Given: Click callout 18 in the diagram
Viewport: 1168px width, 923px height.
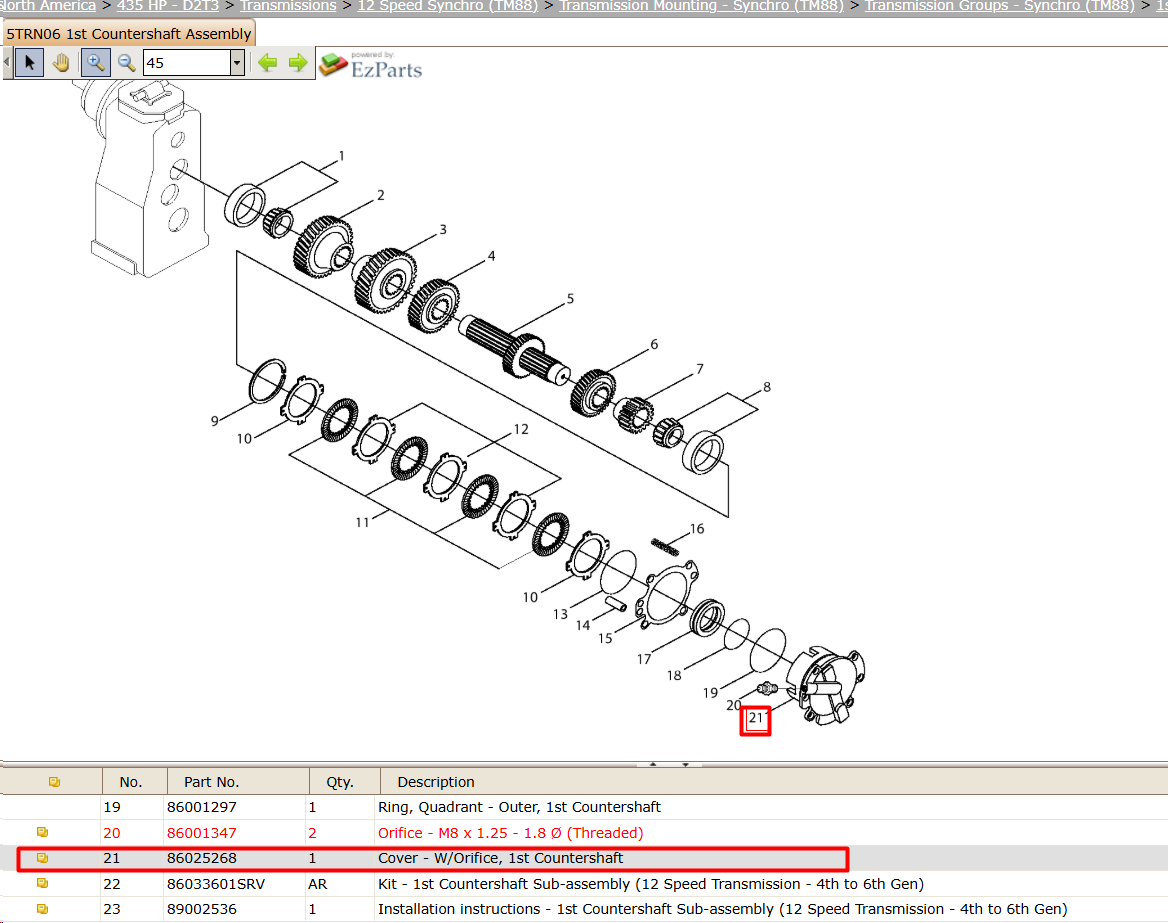Looking at the screenshot, I should [673, 676].
